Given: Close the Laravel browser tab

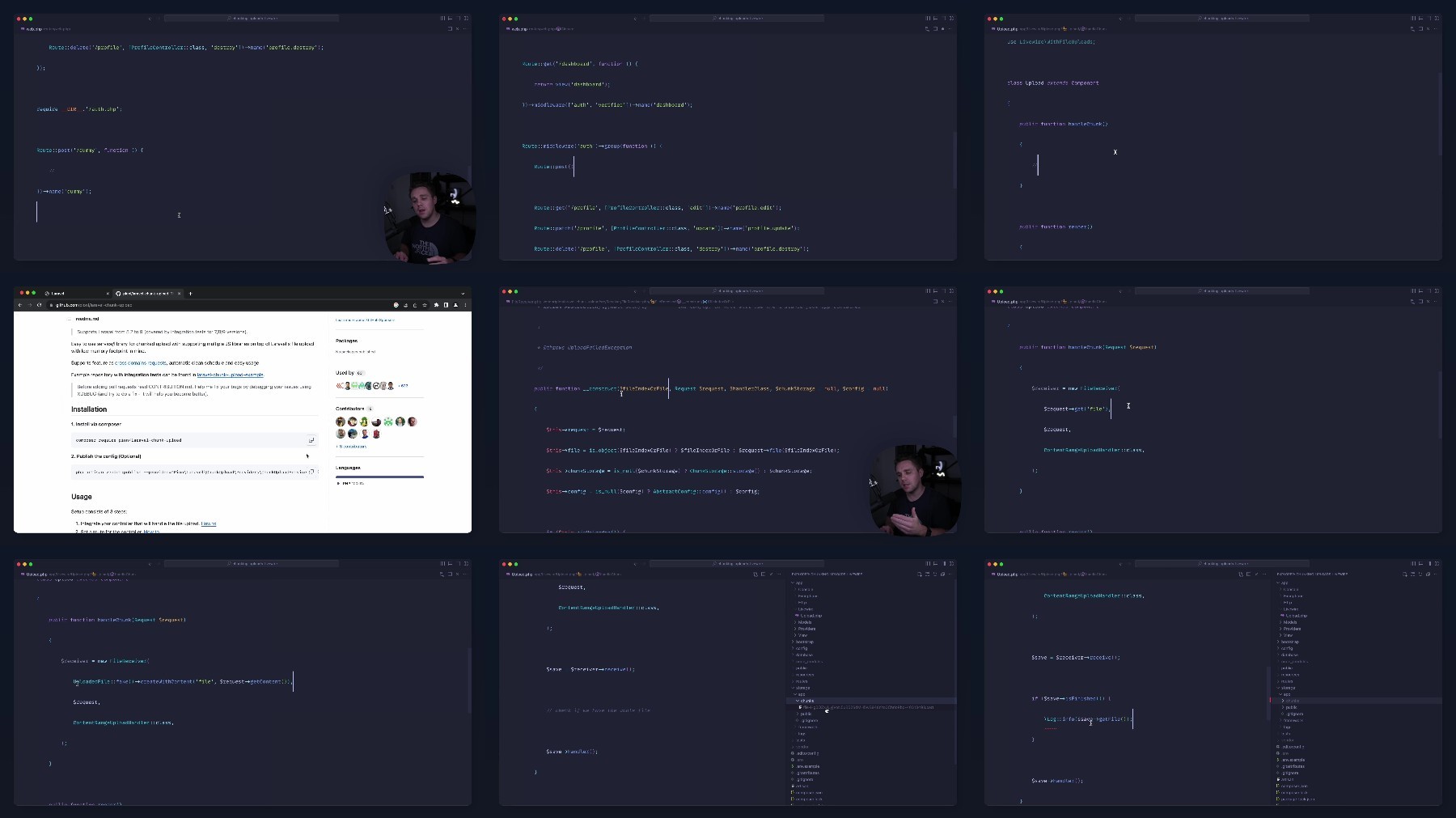Looking at the screenshot, I should tap(108, 294).
